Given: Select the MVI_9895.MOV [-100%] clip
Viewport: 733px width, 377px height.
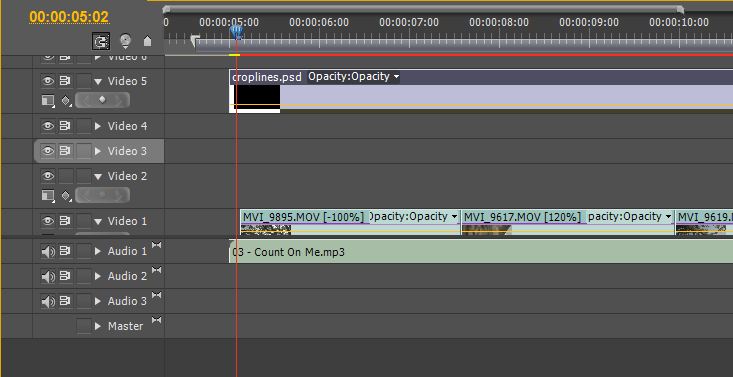Looking at the screenshot, I should (x=351, y=222).
